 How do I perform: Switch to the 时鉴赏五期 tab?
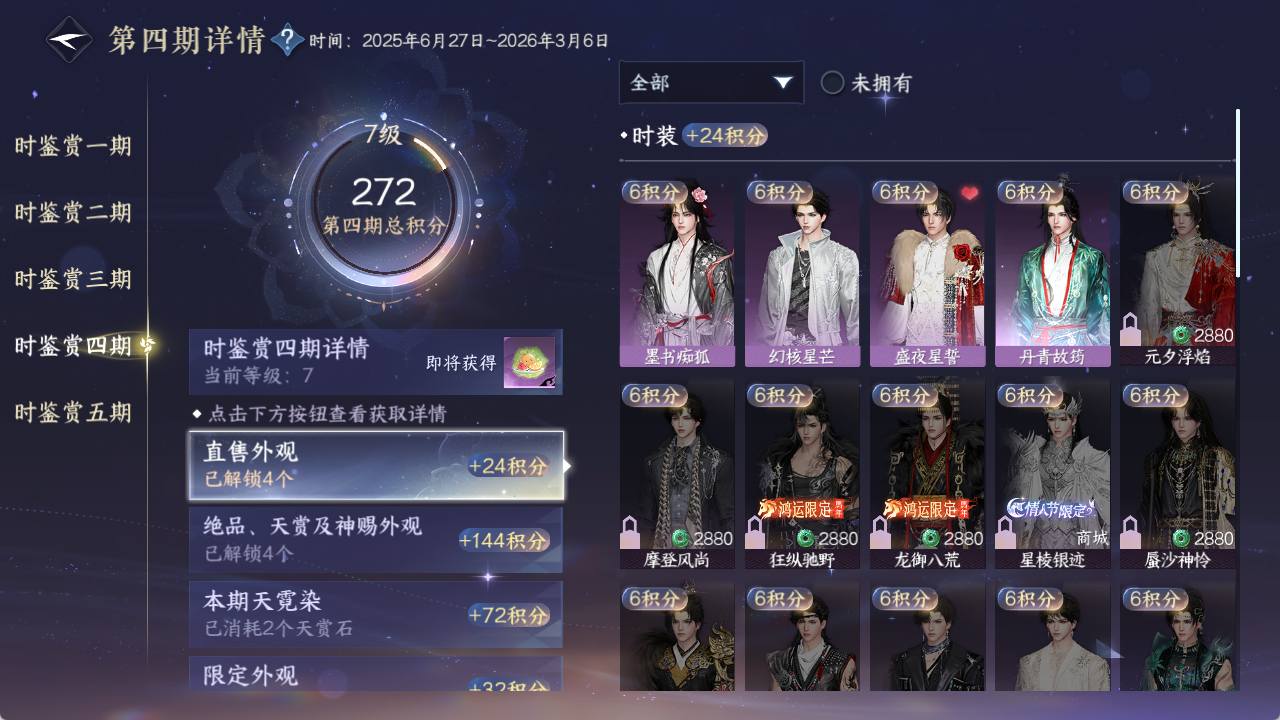point(73,412)
